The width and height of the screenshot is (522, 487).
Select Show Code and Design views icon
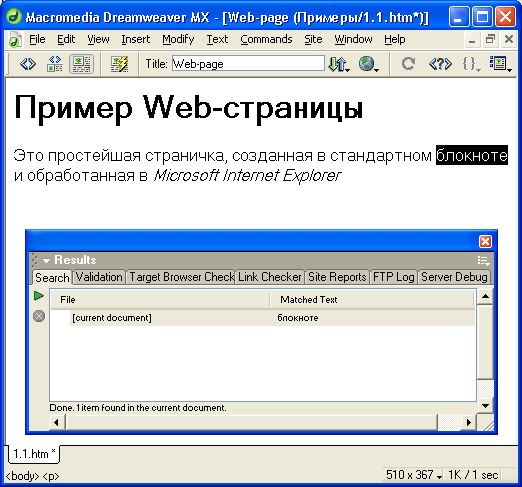(x=55, y=63)
